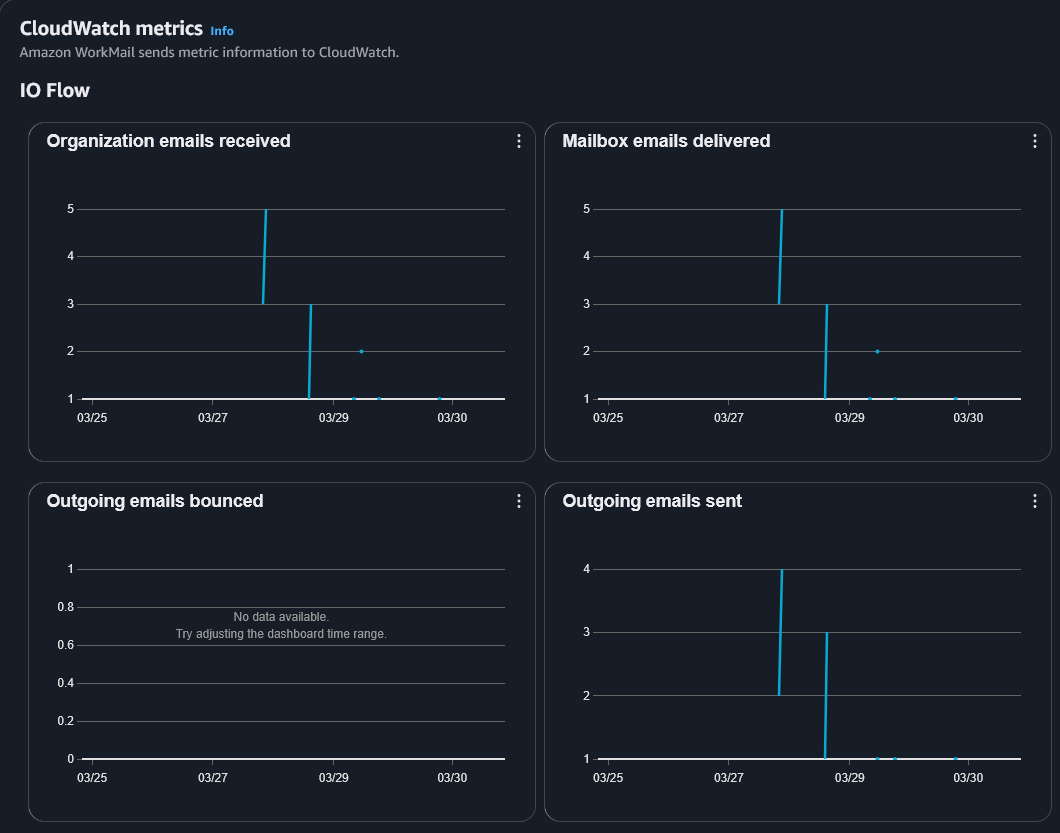This screenshot has width=1060, height=833.
Task: Click the Organization emails received chart title
Action: point(168,141)
